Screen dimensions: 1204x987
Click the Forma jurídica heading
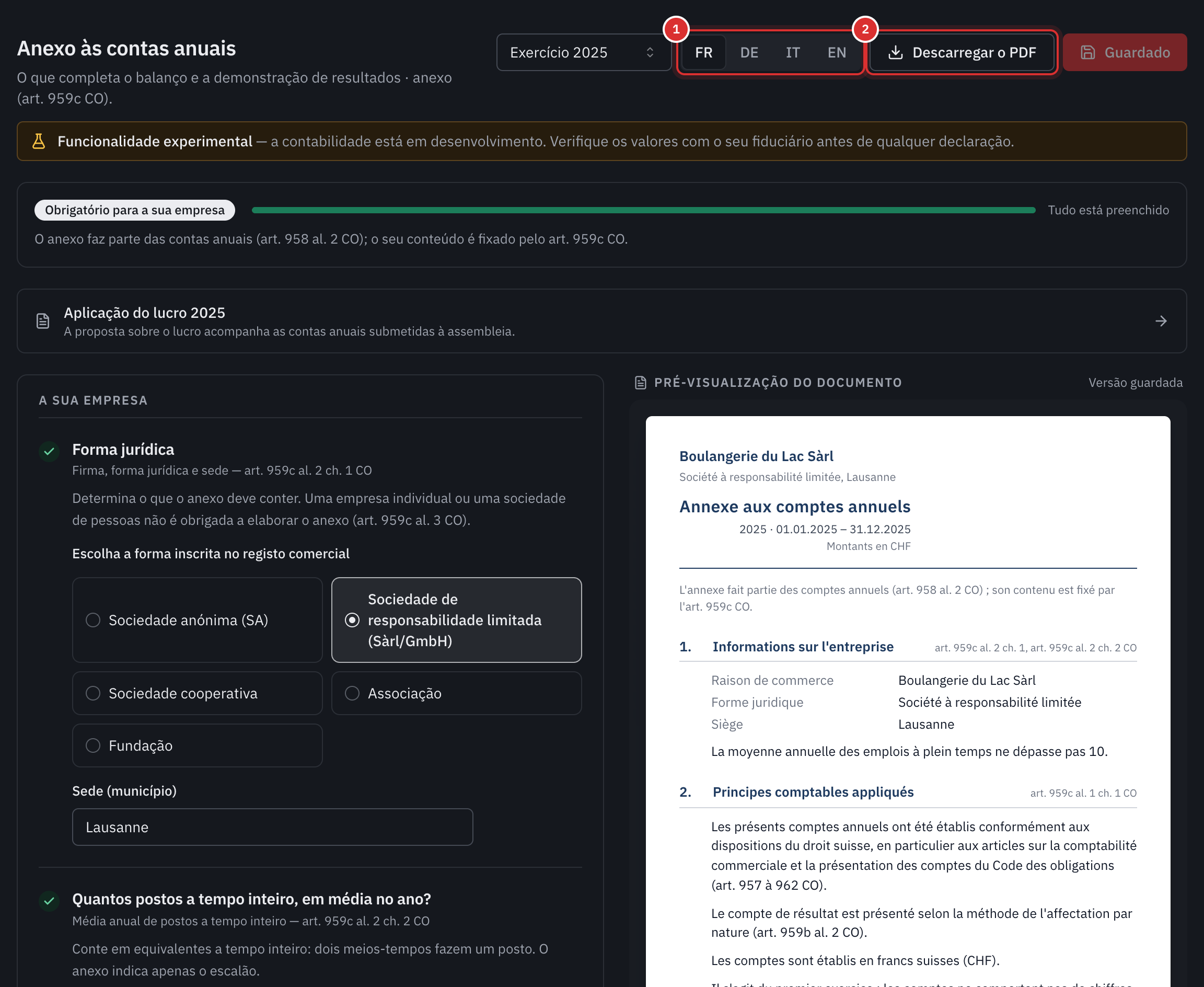pos(123,449)
